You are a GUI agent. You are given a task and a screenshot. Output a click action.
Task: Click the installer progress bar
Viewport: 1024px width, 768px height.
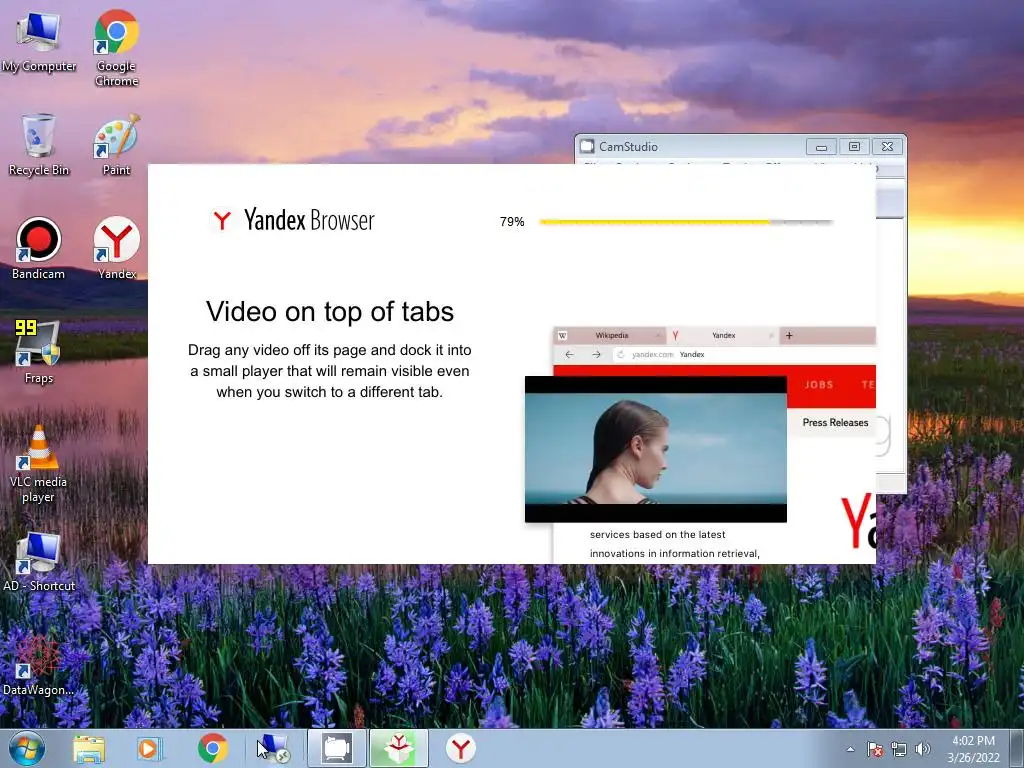686,222
